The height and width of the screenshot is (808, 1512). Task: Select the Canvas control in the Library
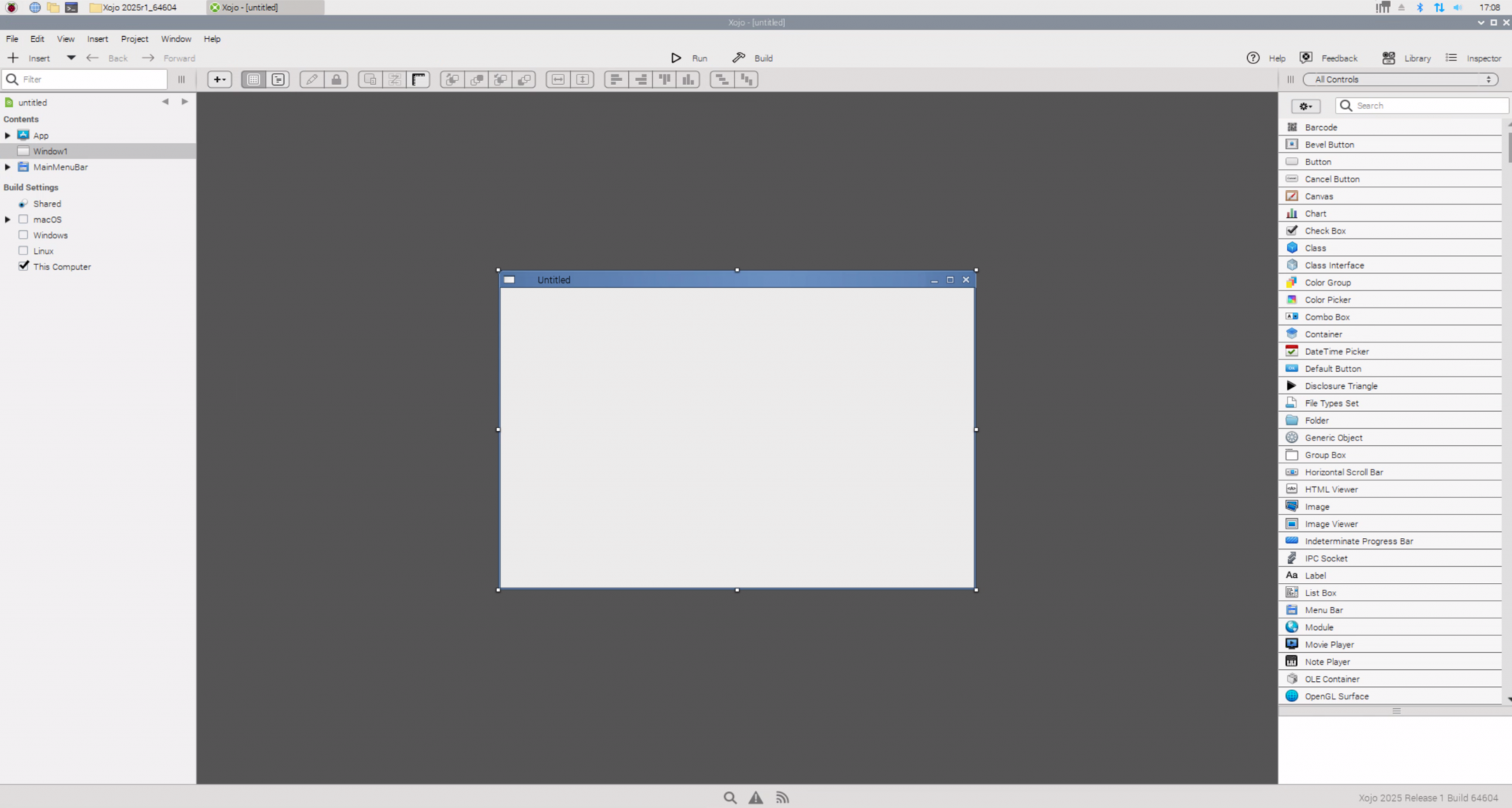click(1320, 196)
